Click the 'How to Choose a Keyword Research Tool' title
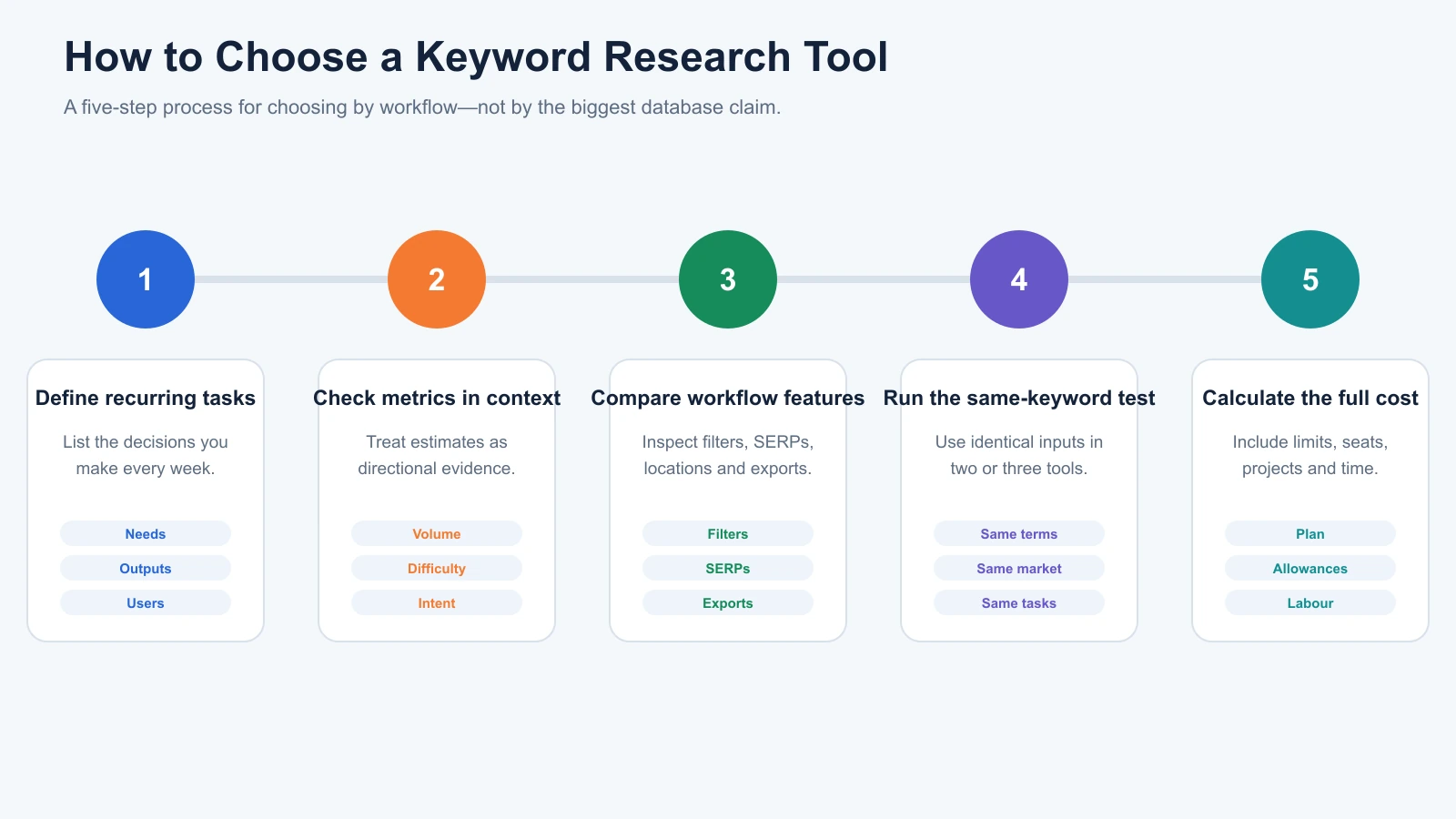 click(x=476, y=56)
